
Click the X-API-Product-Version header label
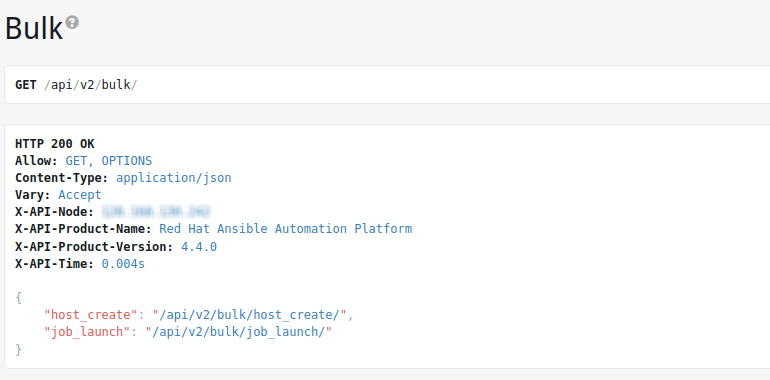pyautogui.click(x=95, y=246)
